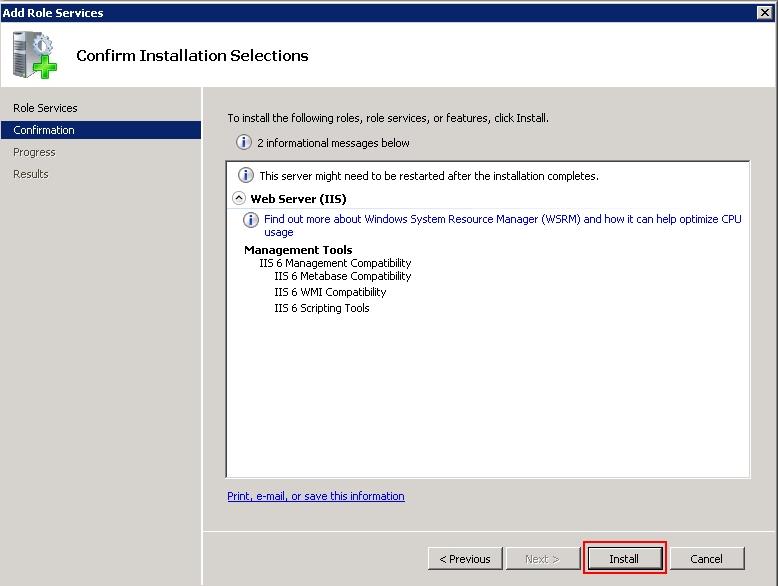
Task: Click the To install the following roles instruction
Action: coord(388,118)
